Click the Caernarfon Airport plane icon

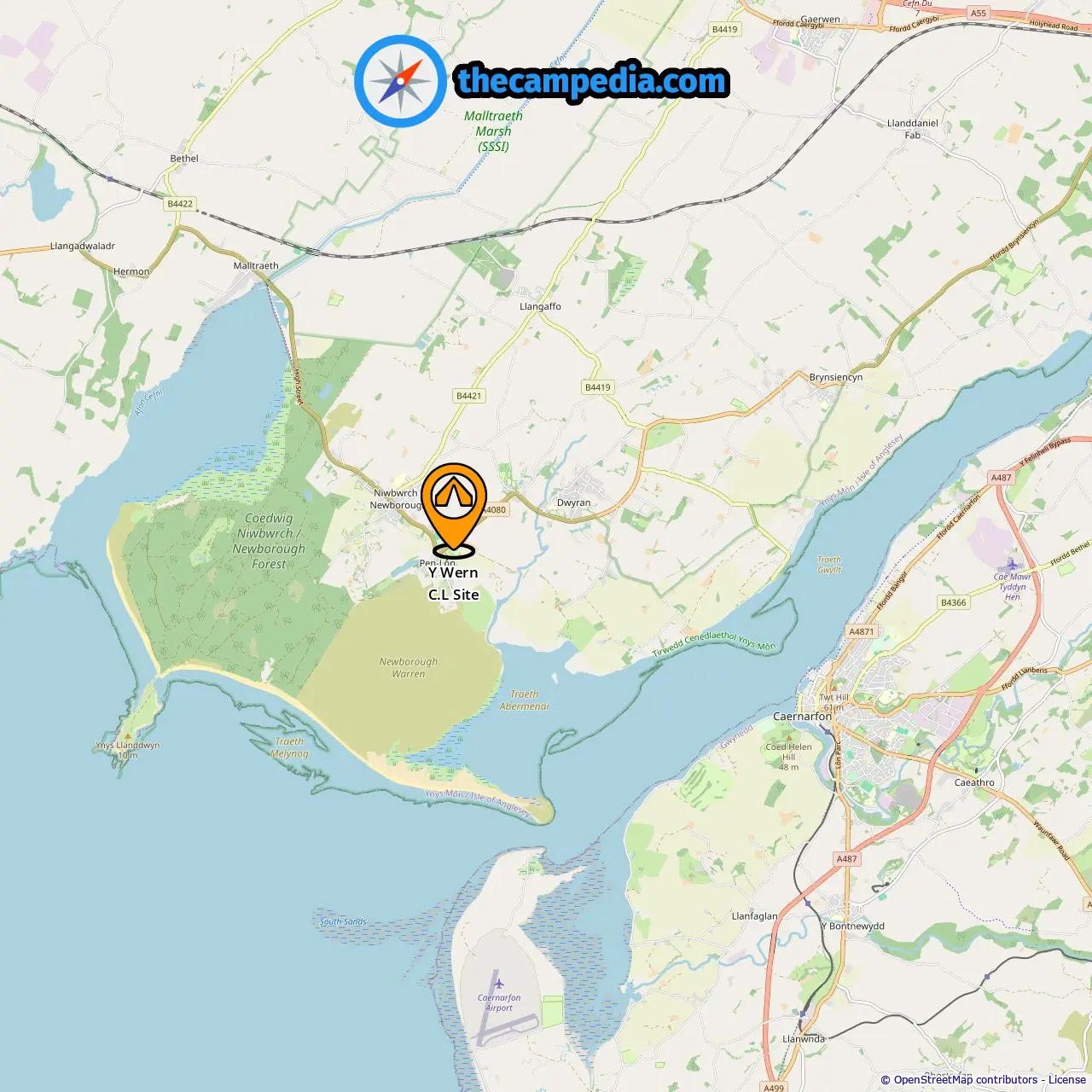pyautogui.click(x=499, y=985)
